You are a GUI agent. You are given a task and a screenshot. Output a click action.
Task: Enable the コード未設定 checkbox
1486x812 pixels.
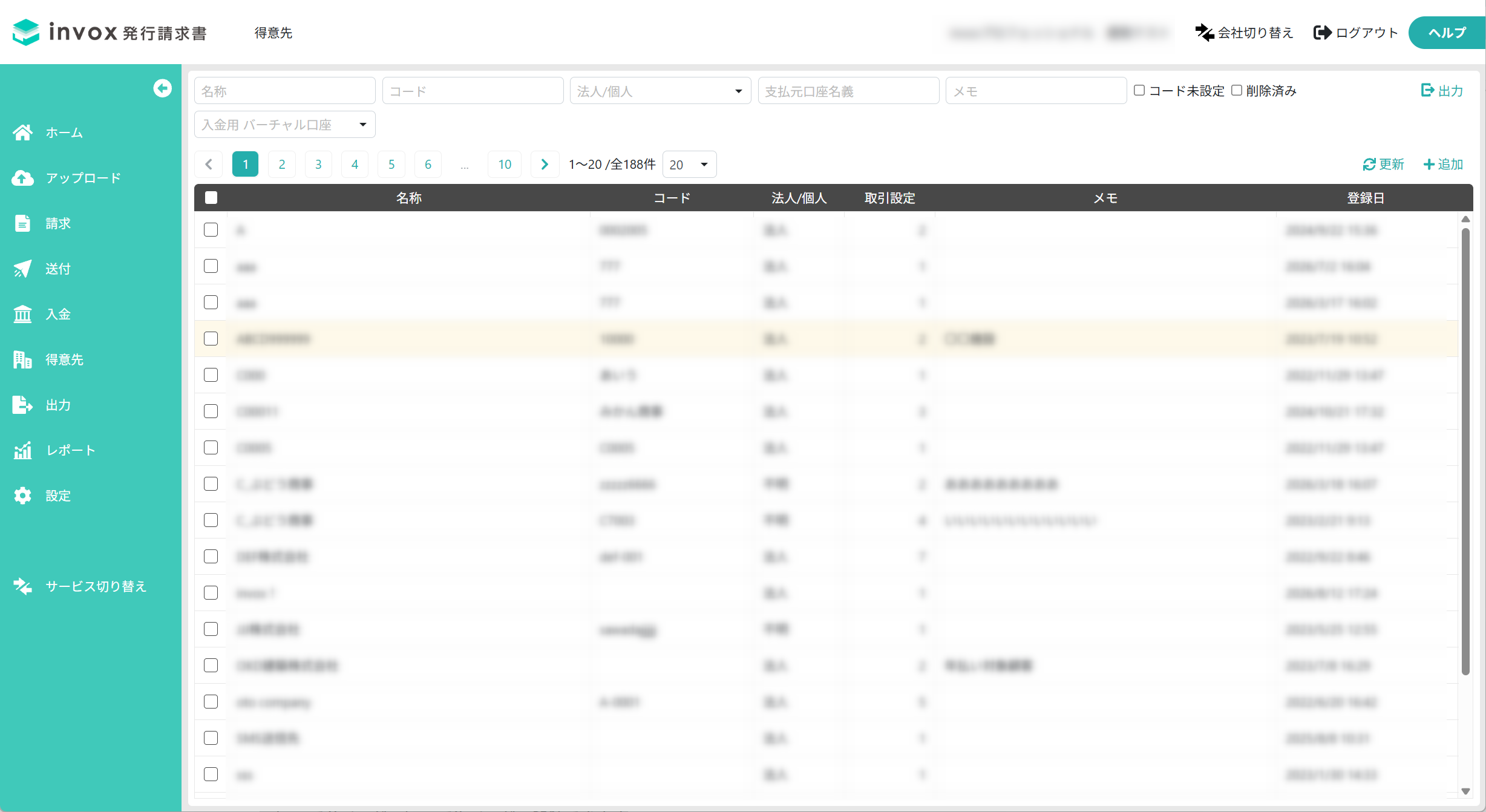click(x=1139, y=90)
